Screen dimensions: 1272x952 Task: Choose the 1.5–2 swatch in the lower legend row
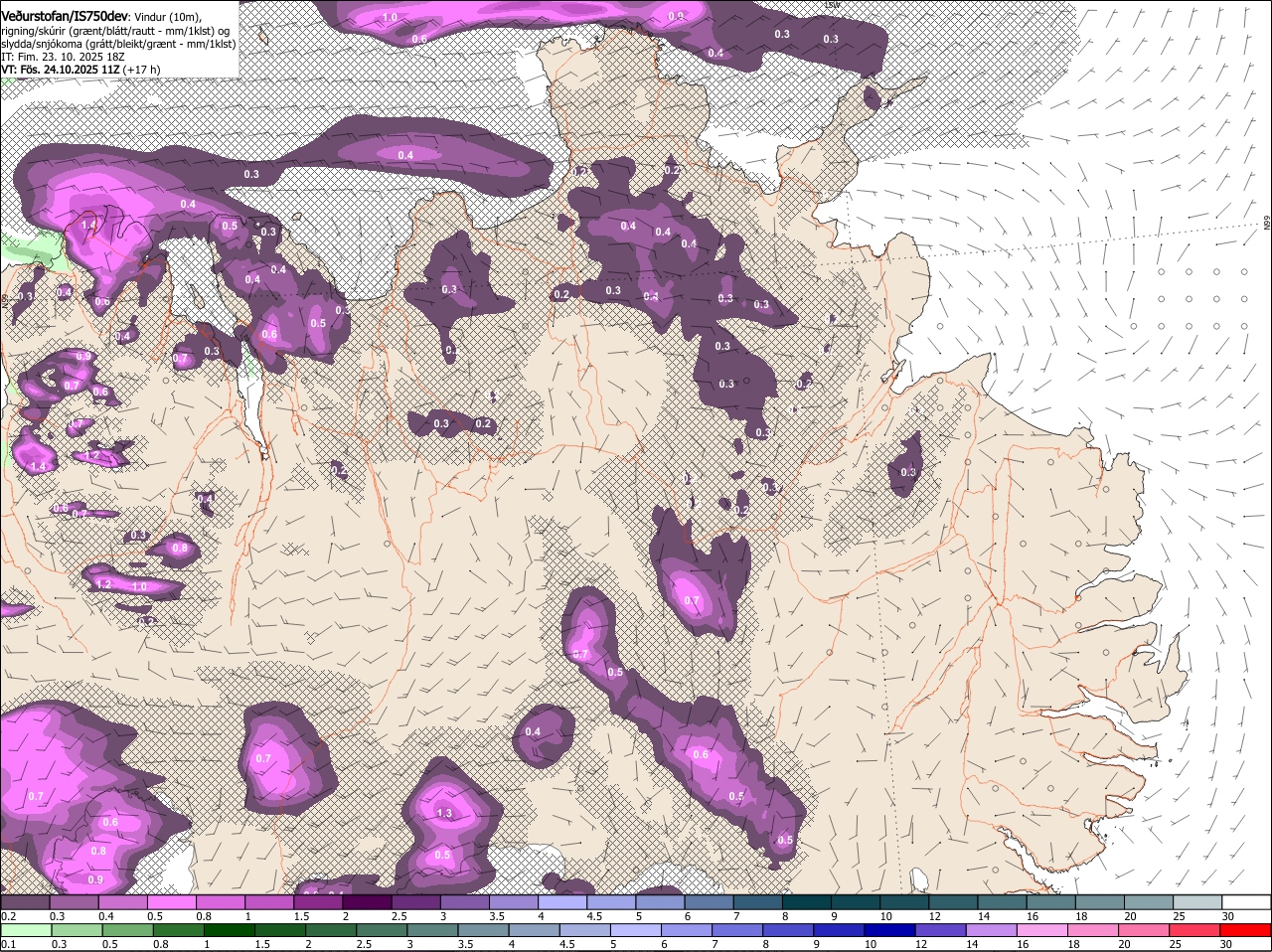point(280,931)
